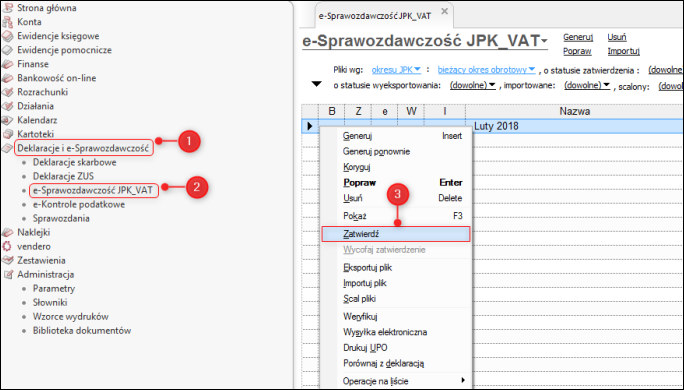Choose Scal pliki in context menu
Viewport: 684px width, 390px height.
click(396, 299)
